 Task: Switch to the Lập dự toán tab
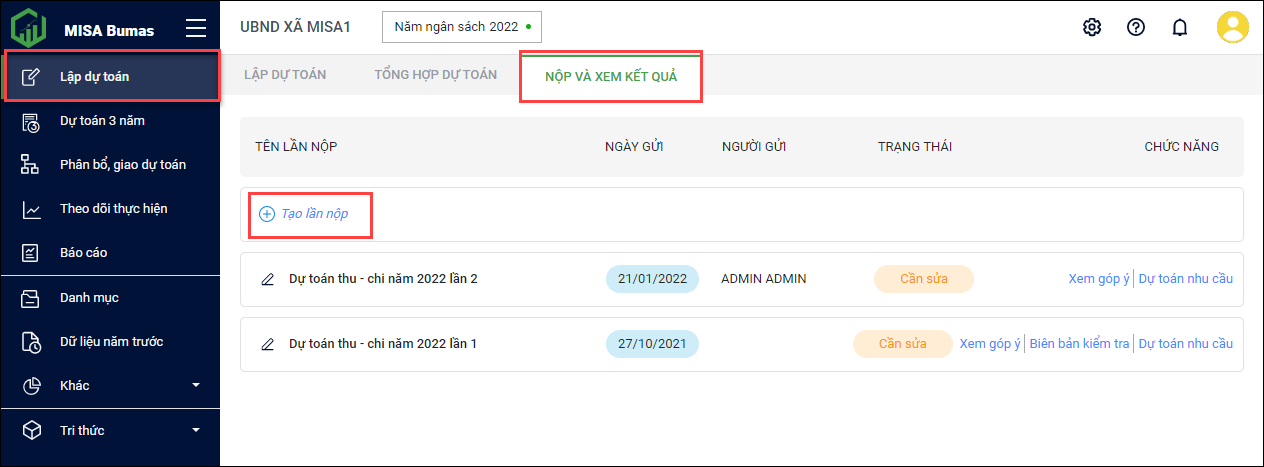(x=285, y=75)
